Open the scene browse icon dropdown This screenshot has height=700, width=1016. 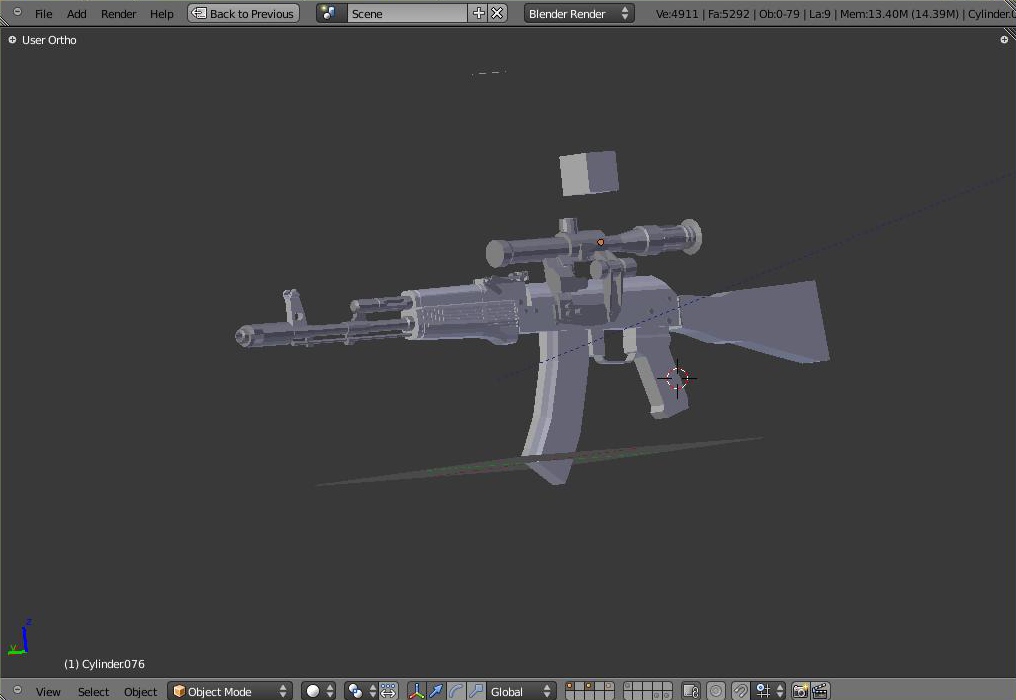(331, 14)
